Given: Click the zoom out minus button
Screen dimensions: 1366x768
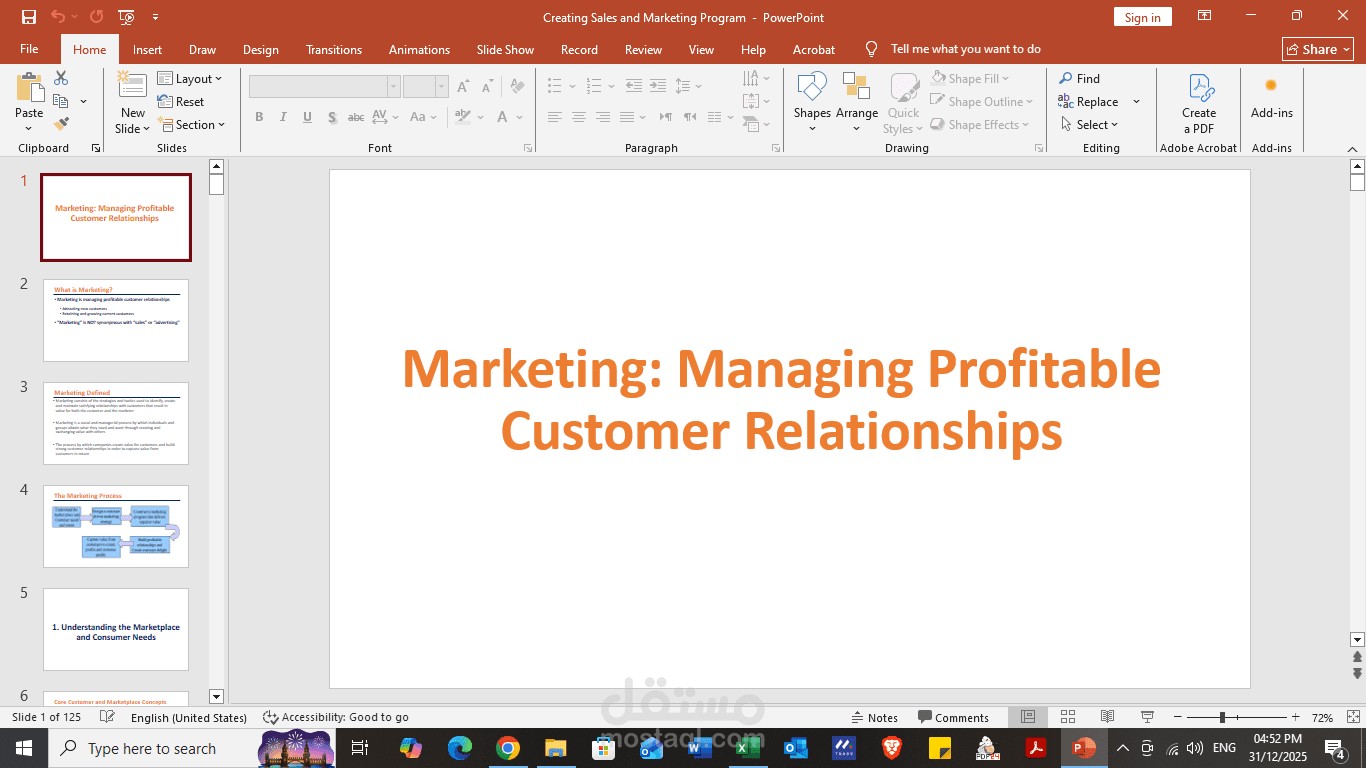Looking at the screenshot, I should click(x=1178, y=717).
